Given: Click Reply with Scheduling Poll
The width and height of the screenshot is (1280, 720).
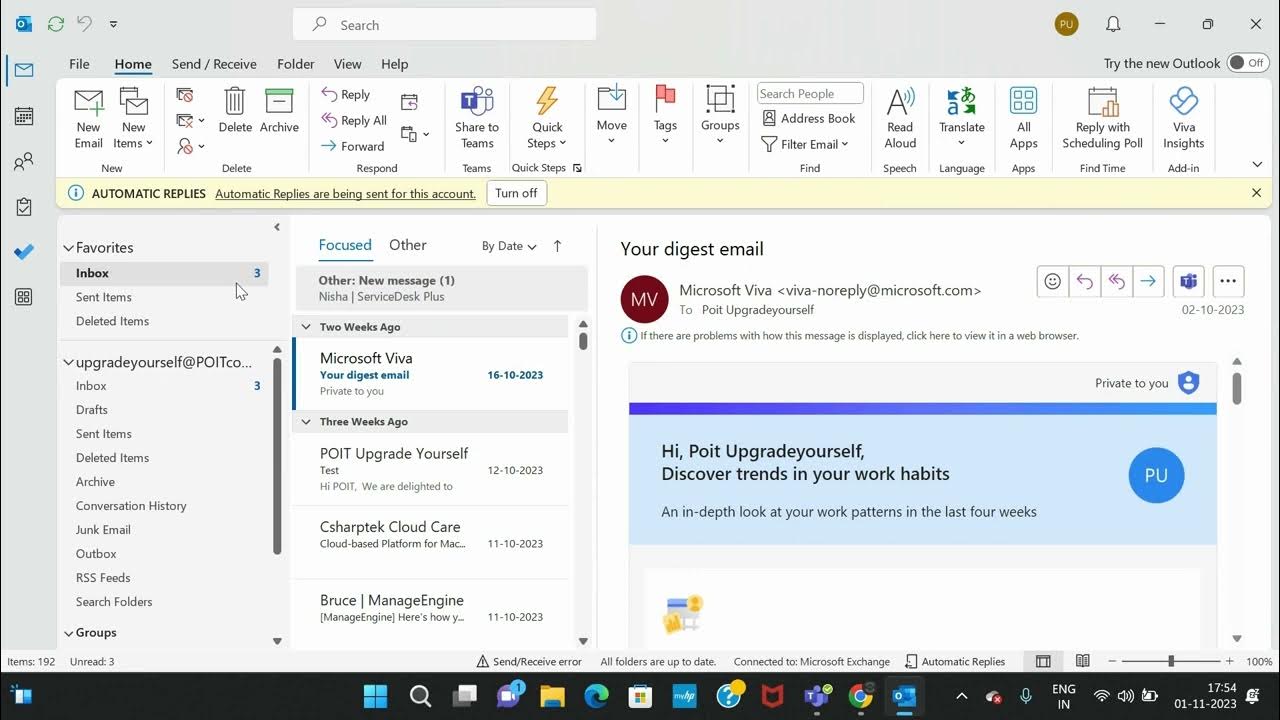Looking at the screenshot, I should pos(1103,118).
